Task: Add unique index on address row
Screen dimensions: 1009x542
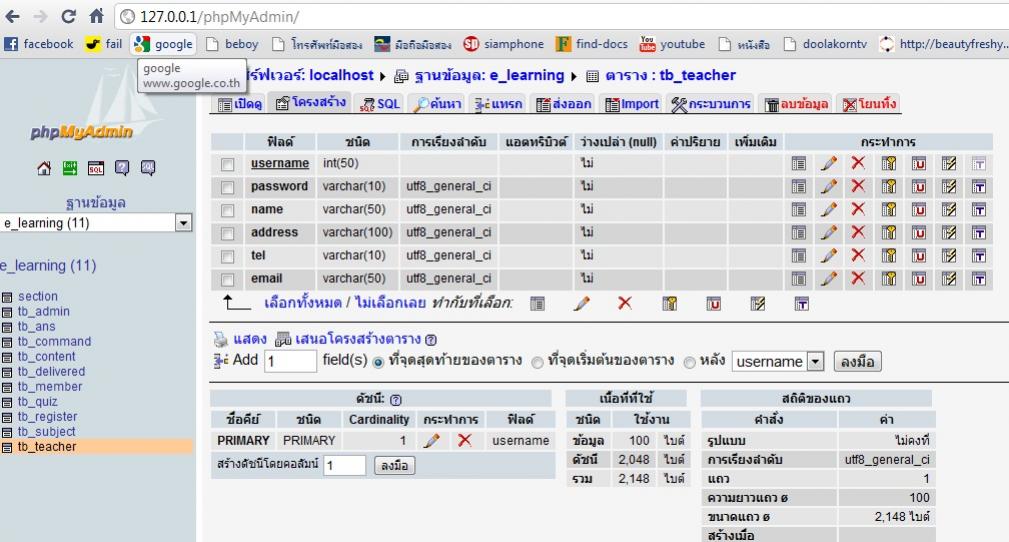Action: click(x=919, y=233)
